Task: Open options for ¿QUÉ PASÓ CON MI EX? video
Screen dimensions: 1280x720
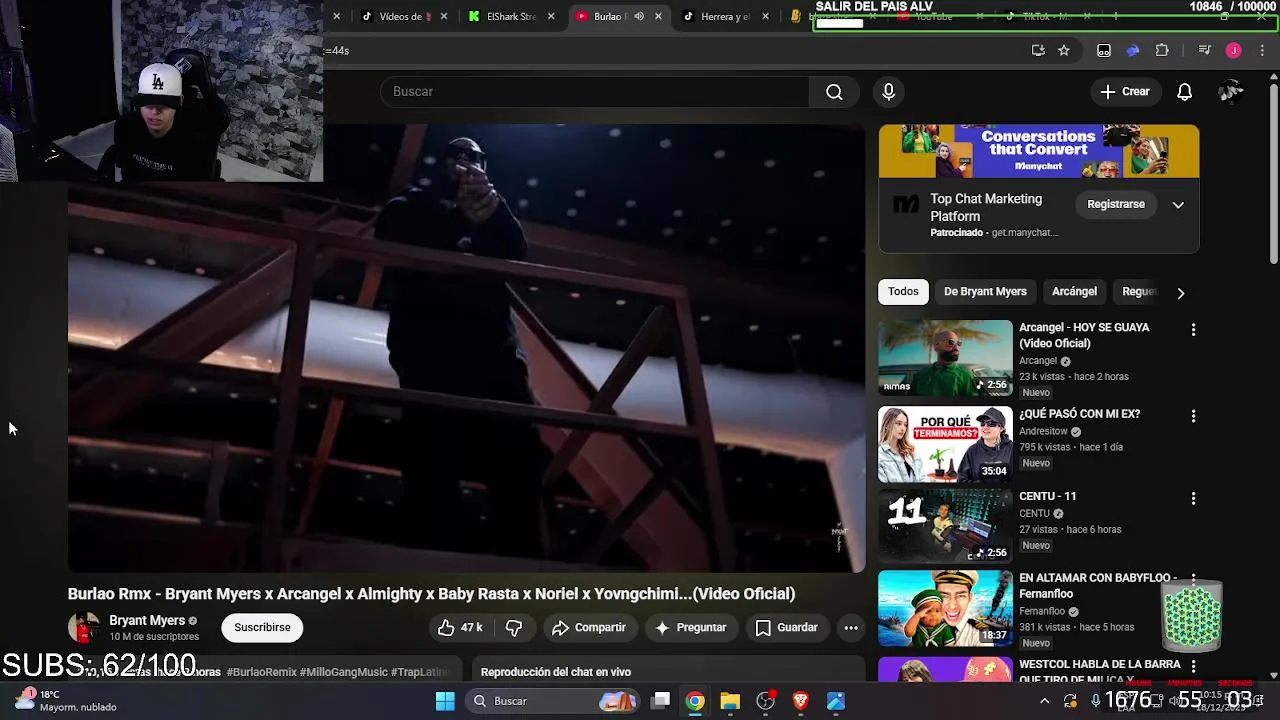Action: tap(1193, 416)
